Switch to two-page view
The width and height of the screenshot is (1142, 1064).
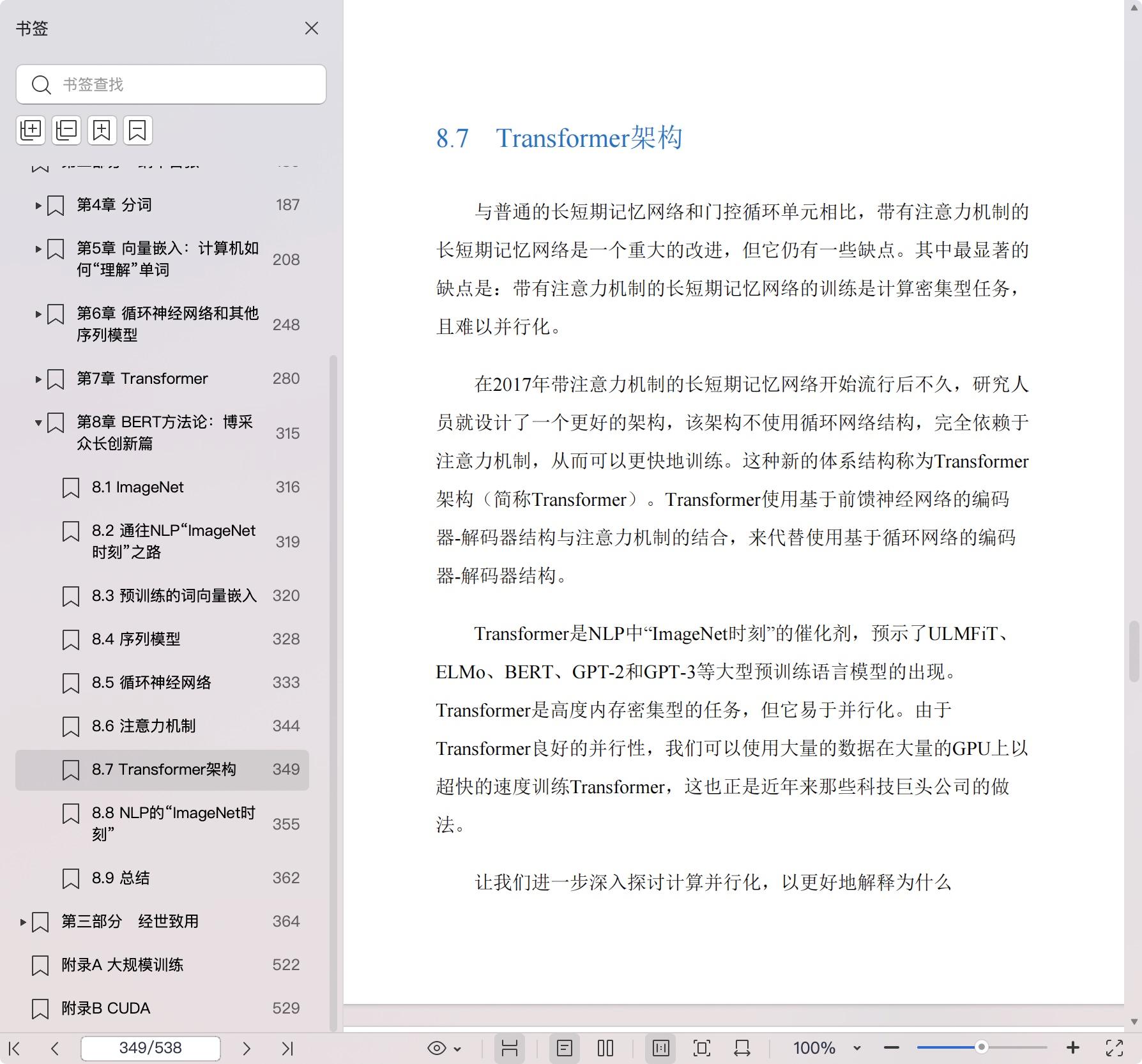[605, 1048]
